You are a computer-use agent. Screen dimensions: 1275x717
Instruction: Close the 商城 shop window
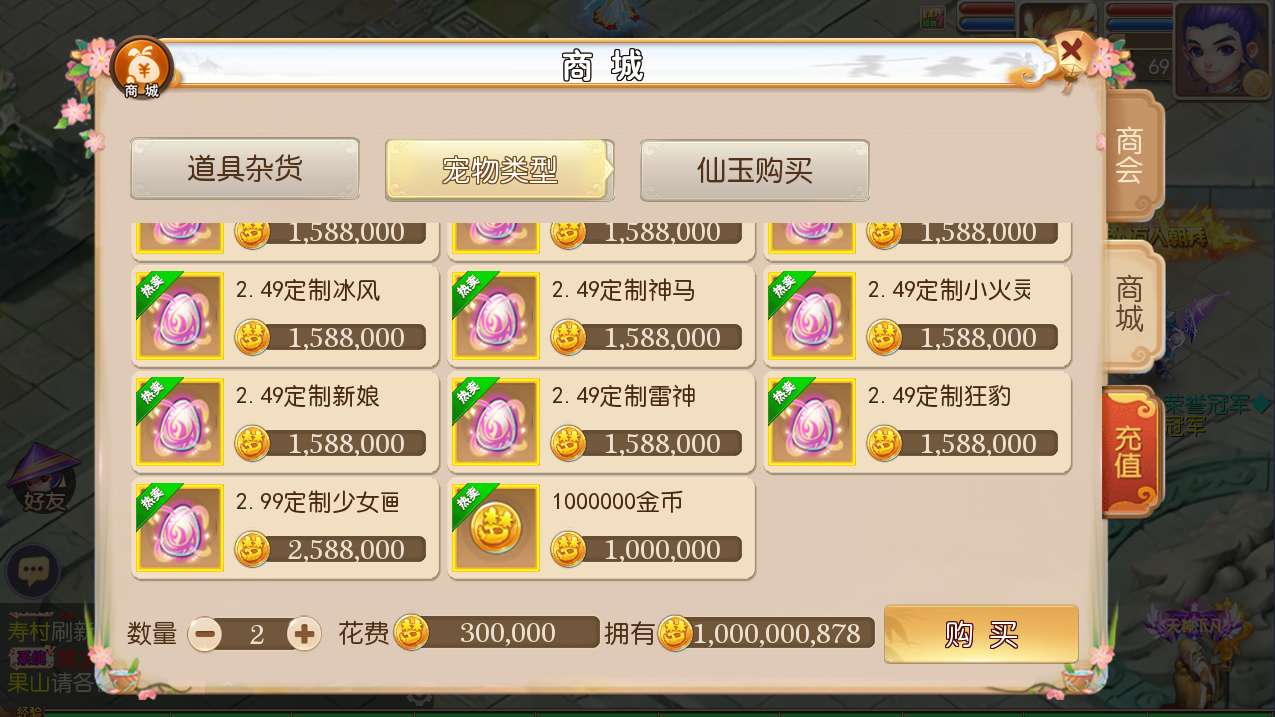point(1071,50)
